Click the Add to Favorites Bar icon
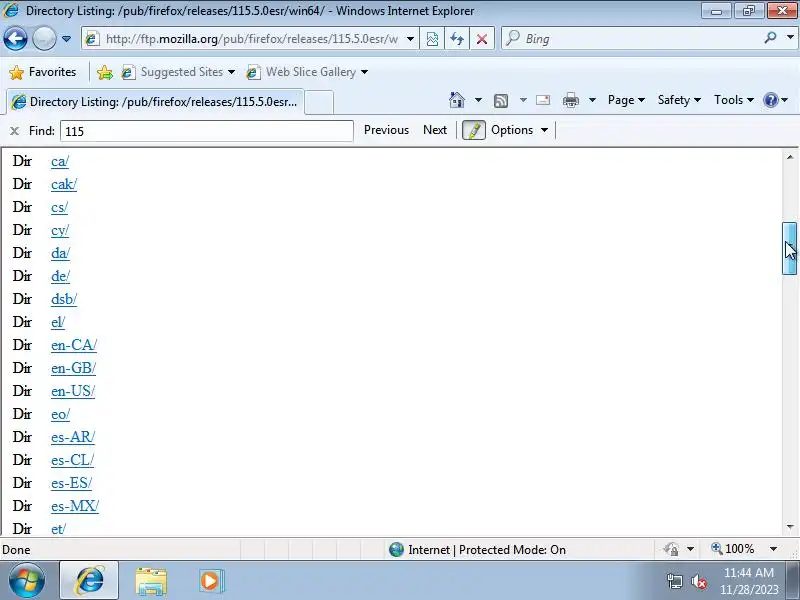The image size is (800, 600). point(105,72)
